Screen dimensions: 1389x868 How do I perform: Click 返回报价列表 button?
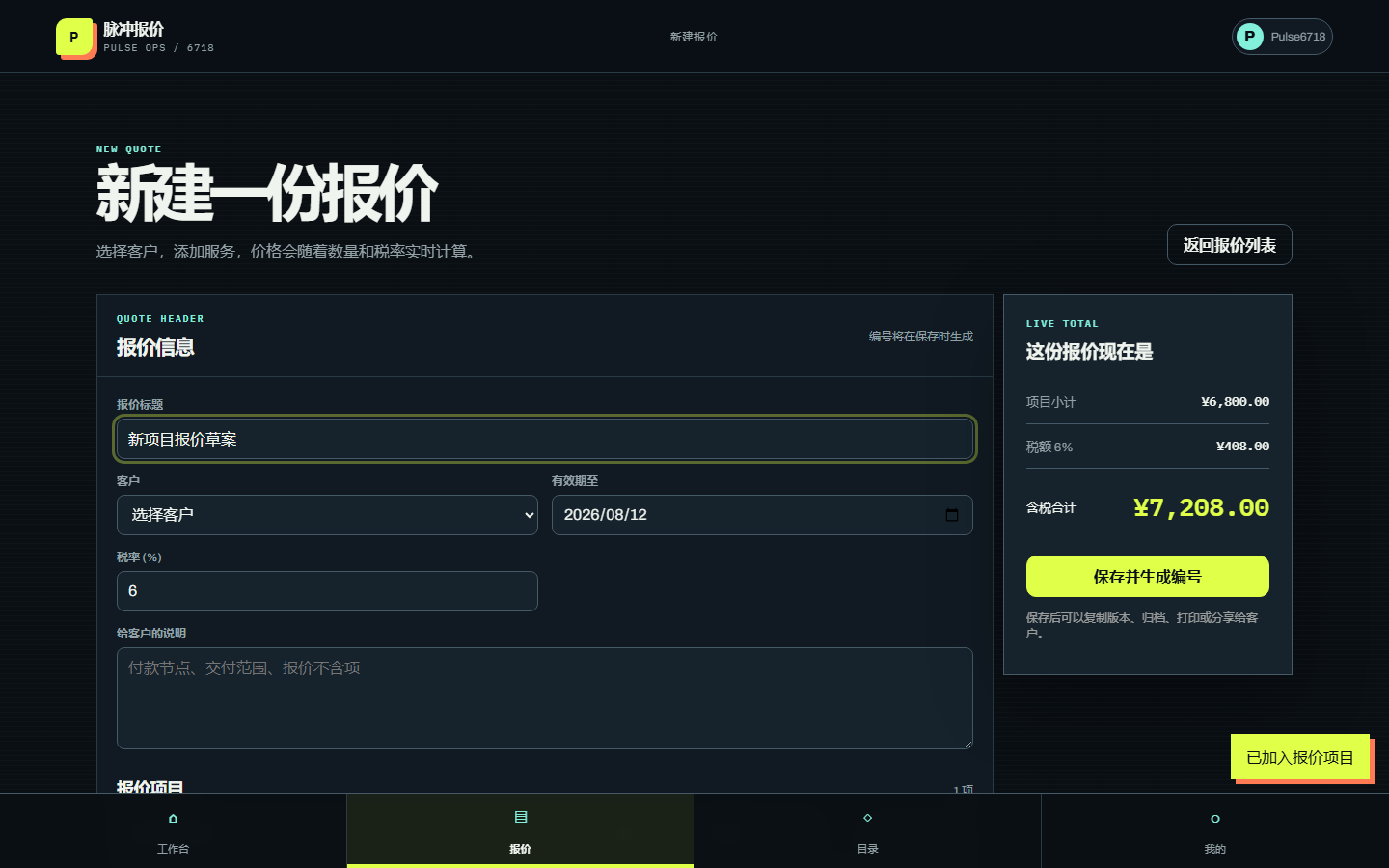[x=1230, y=245]
